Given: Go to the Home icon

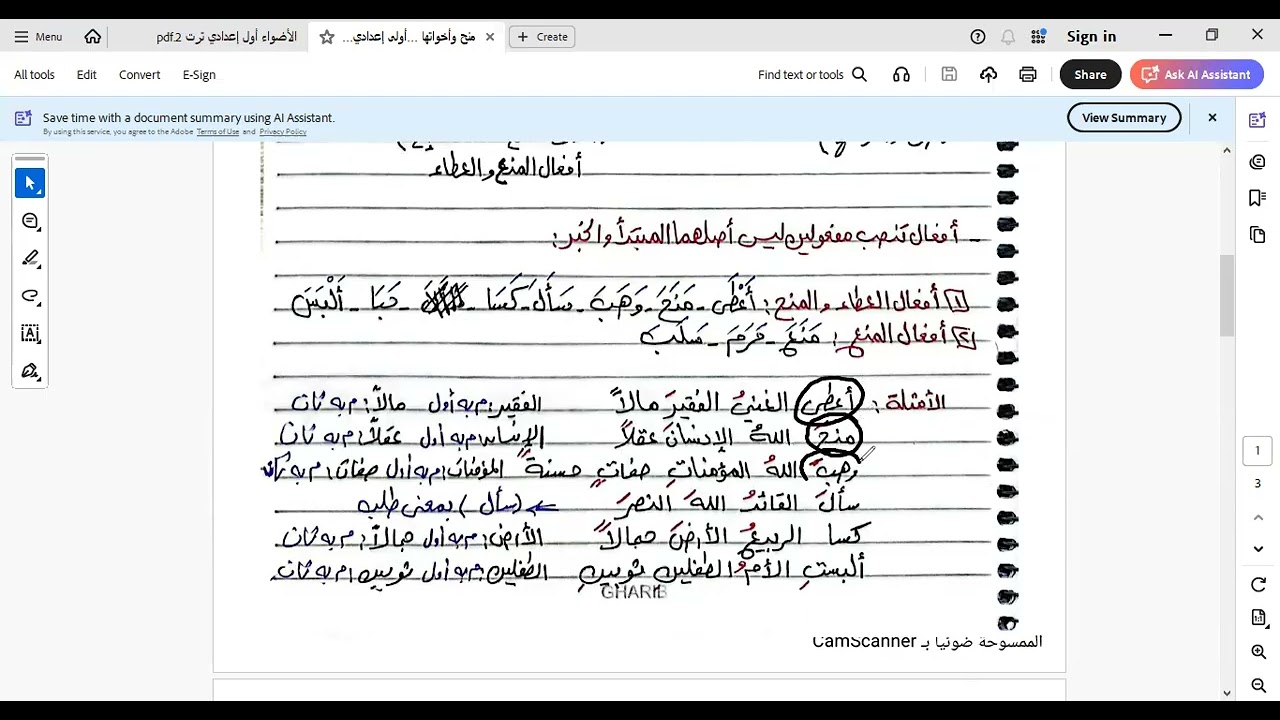Looking at the screenshot, I should 93,37.
